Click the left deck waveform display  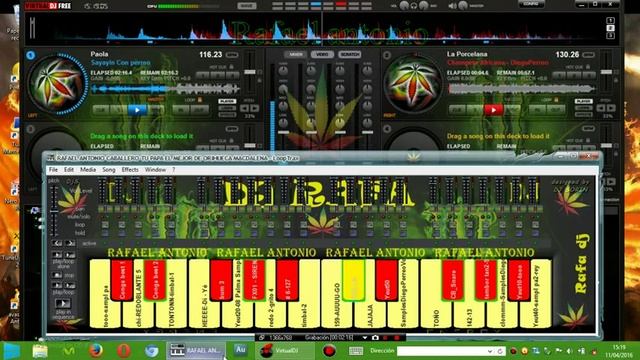[x=165, y=89]
